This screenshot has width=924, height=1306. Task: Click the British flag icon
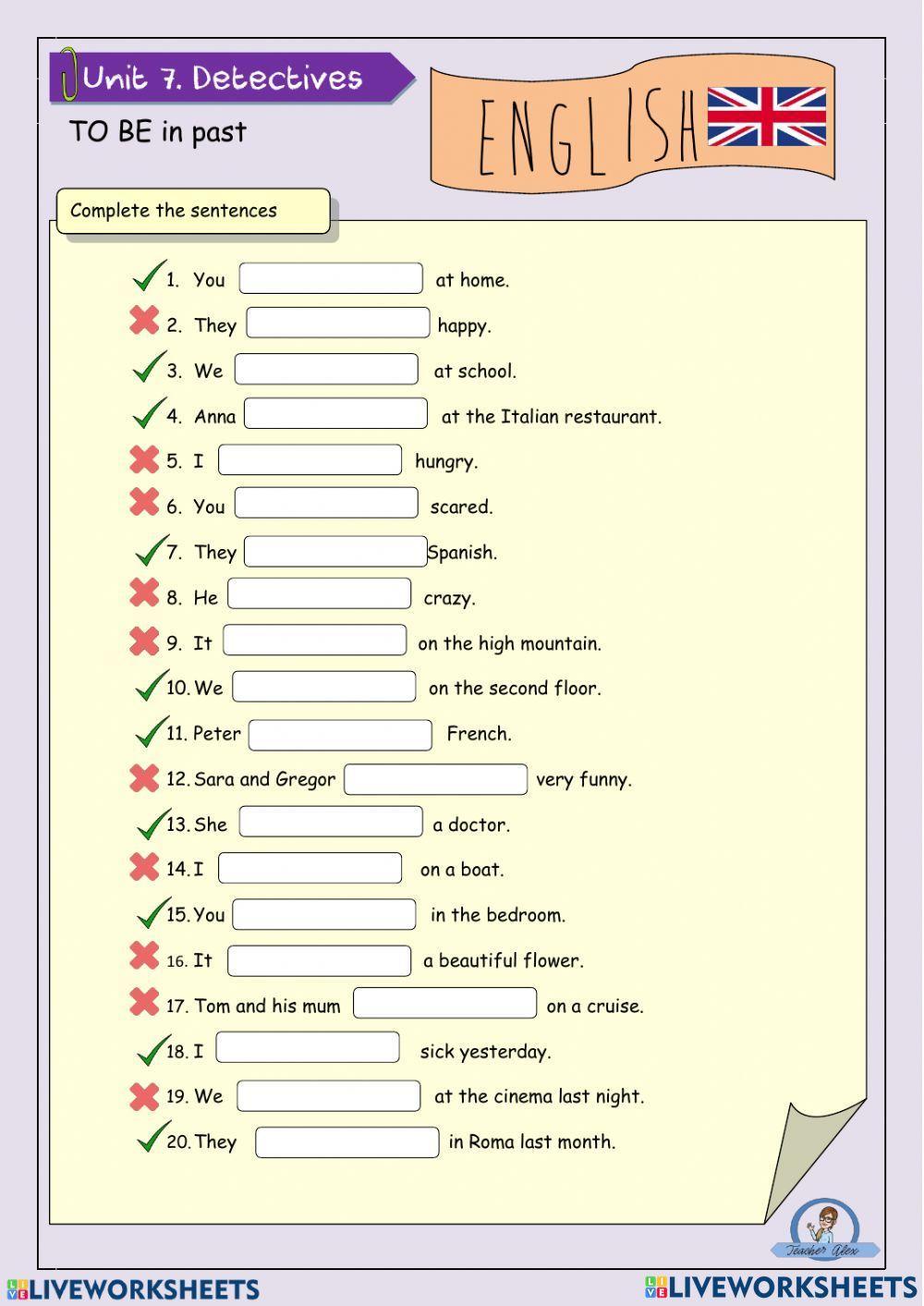point(766,117)
